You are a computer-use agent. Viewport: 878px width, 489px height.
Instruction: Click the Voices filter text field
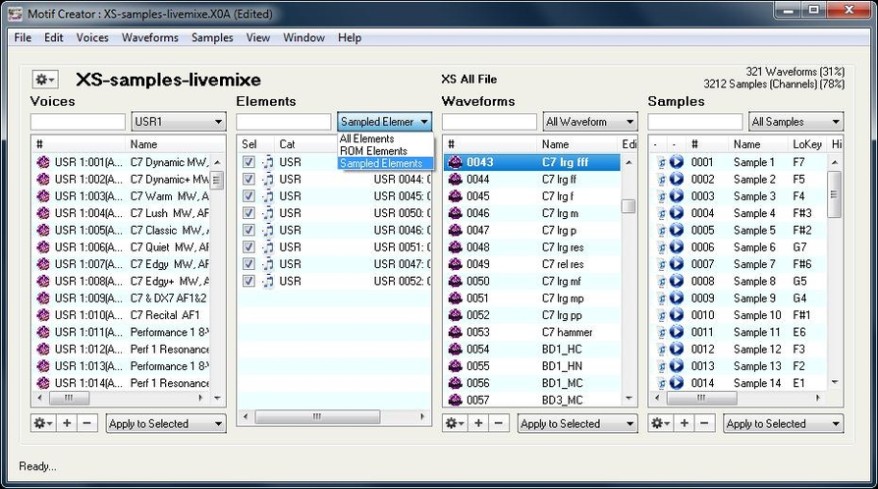78,122
